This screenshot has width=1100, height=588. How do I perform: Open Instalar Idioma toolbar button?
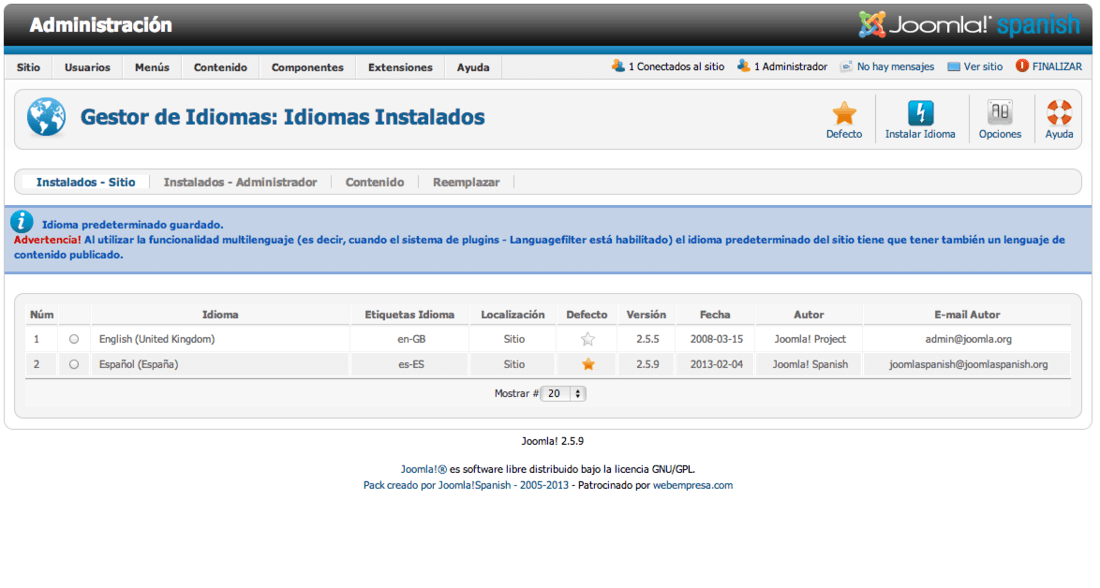click(920, 120)
